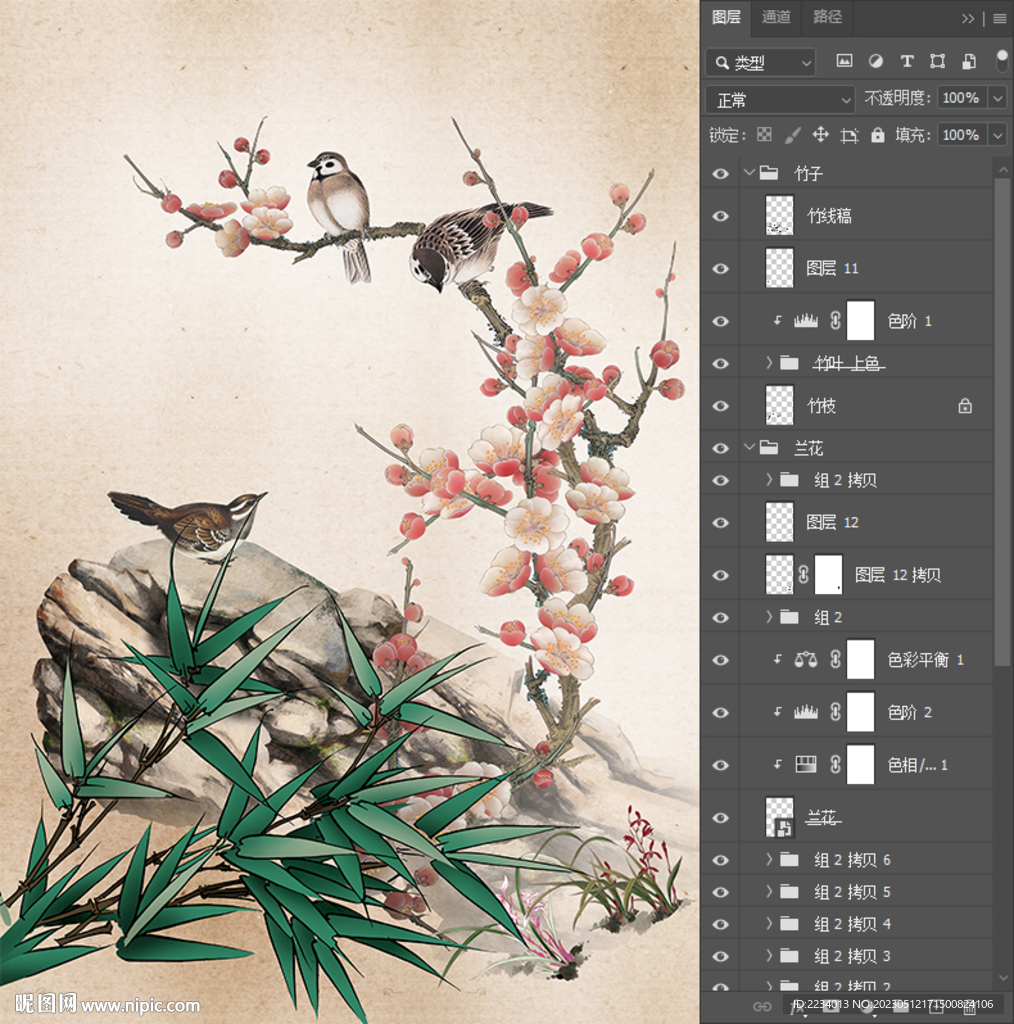Lock artboard nesting icon

(849, 135)
